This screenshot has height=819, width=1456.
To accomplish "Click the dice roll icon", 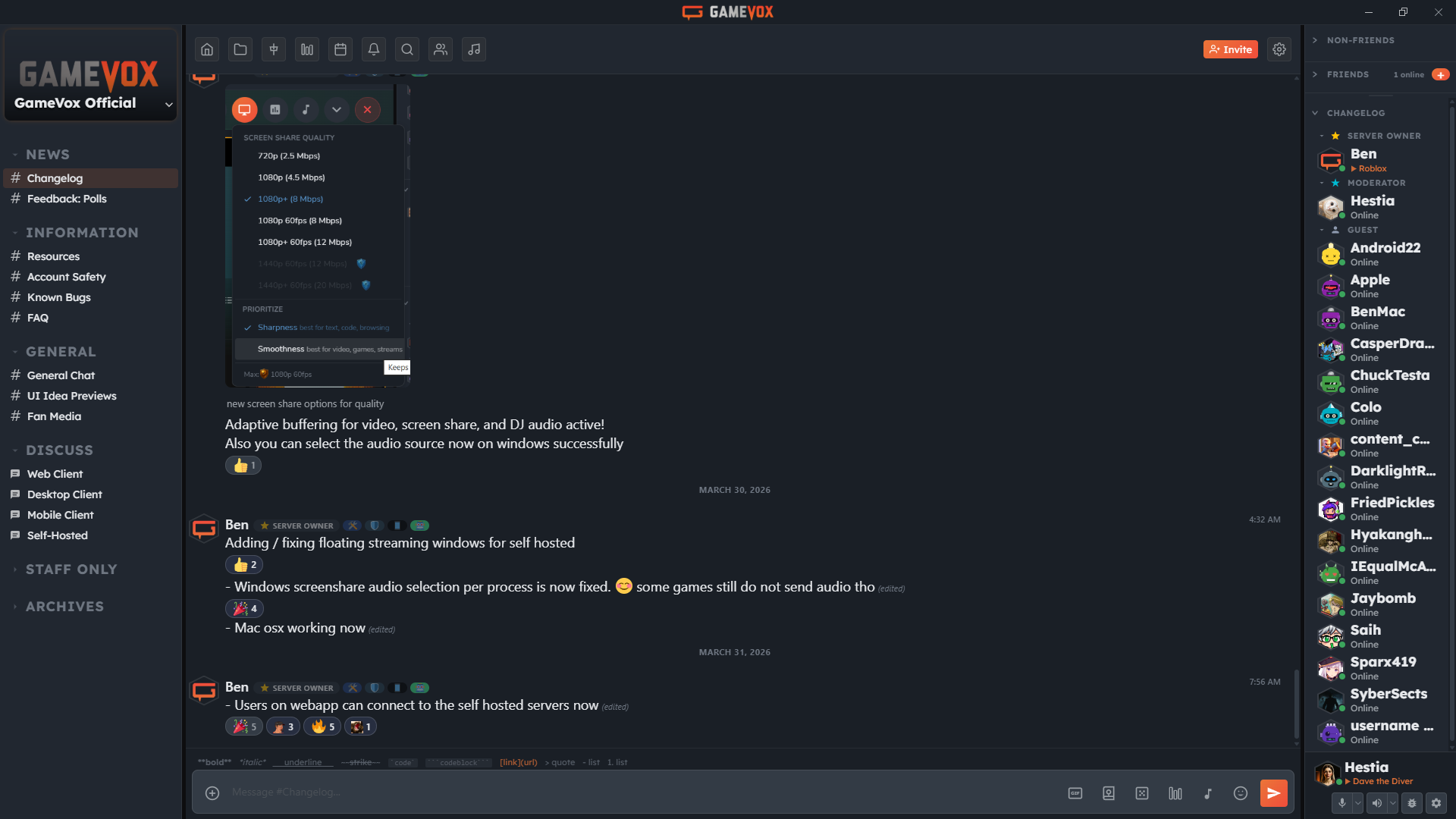I will click(1141, 793).
